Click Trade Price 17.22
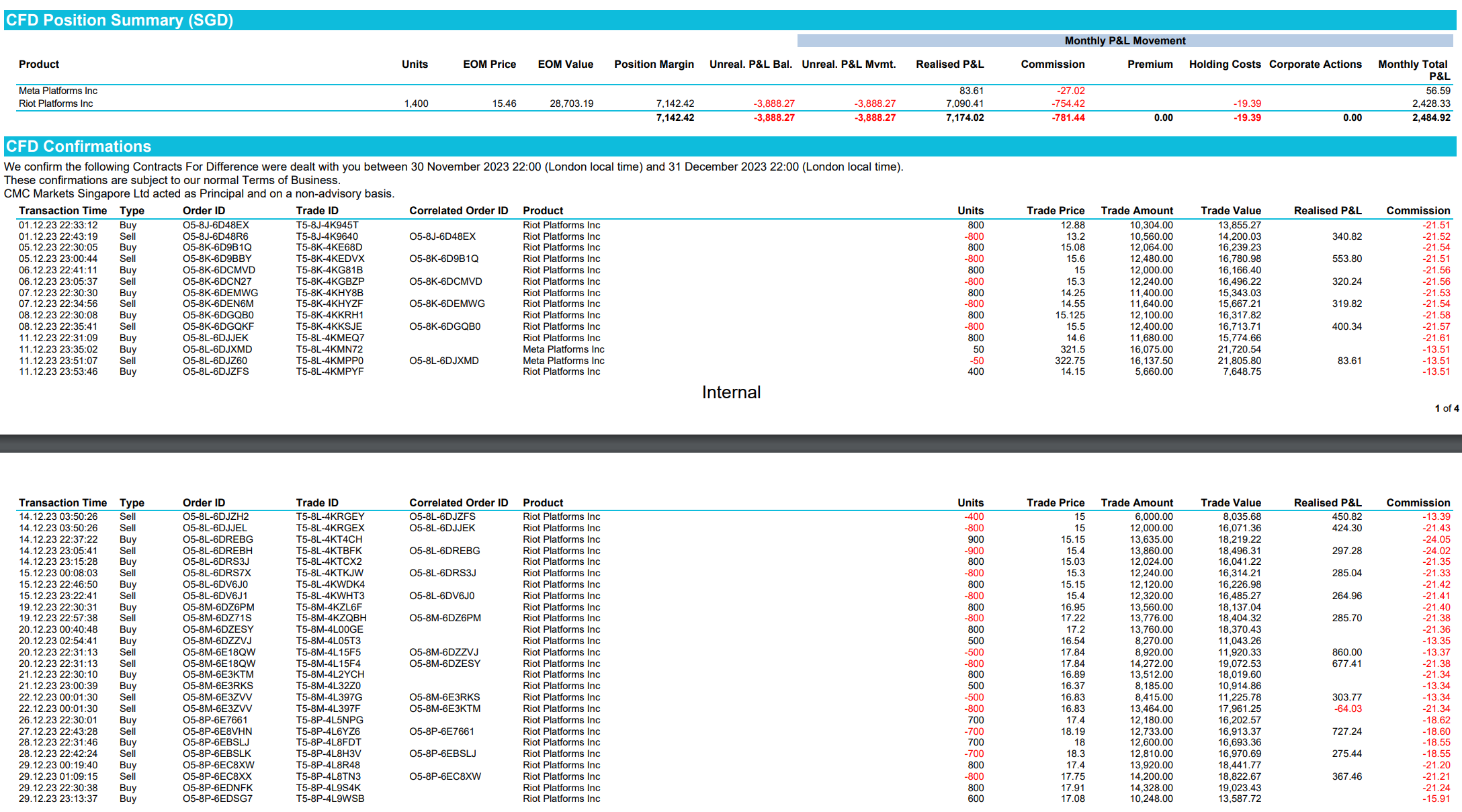This screenshot has width=1462, height=812. (x=1073, y=618)
